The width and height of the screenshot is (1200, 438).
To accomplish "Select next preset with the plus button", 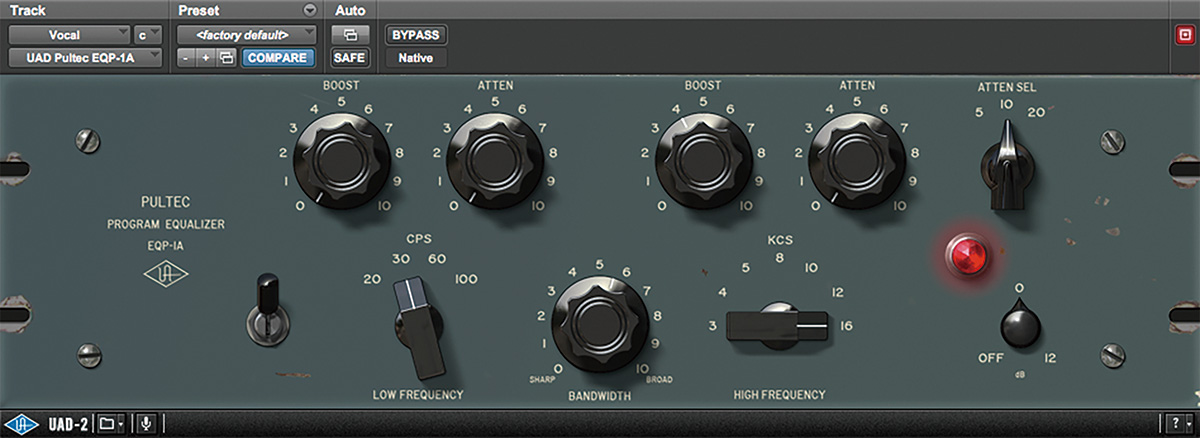I will point(206,58).
